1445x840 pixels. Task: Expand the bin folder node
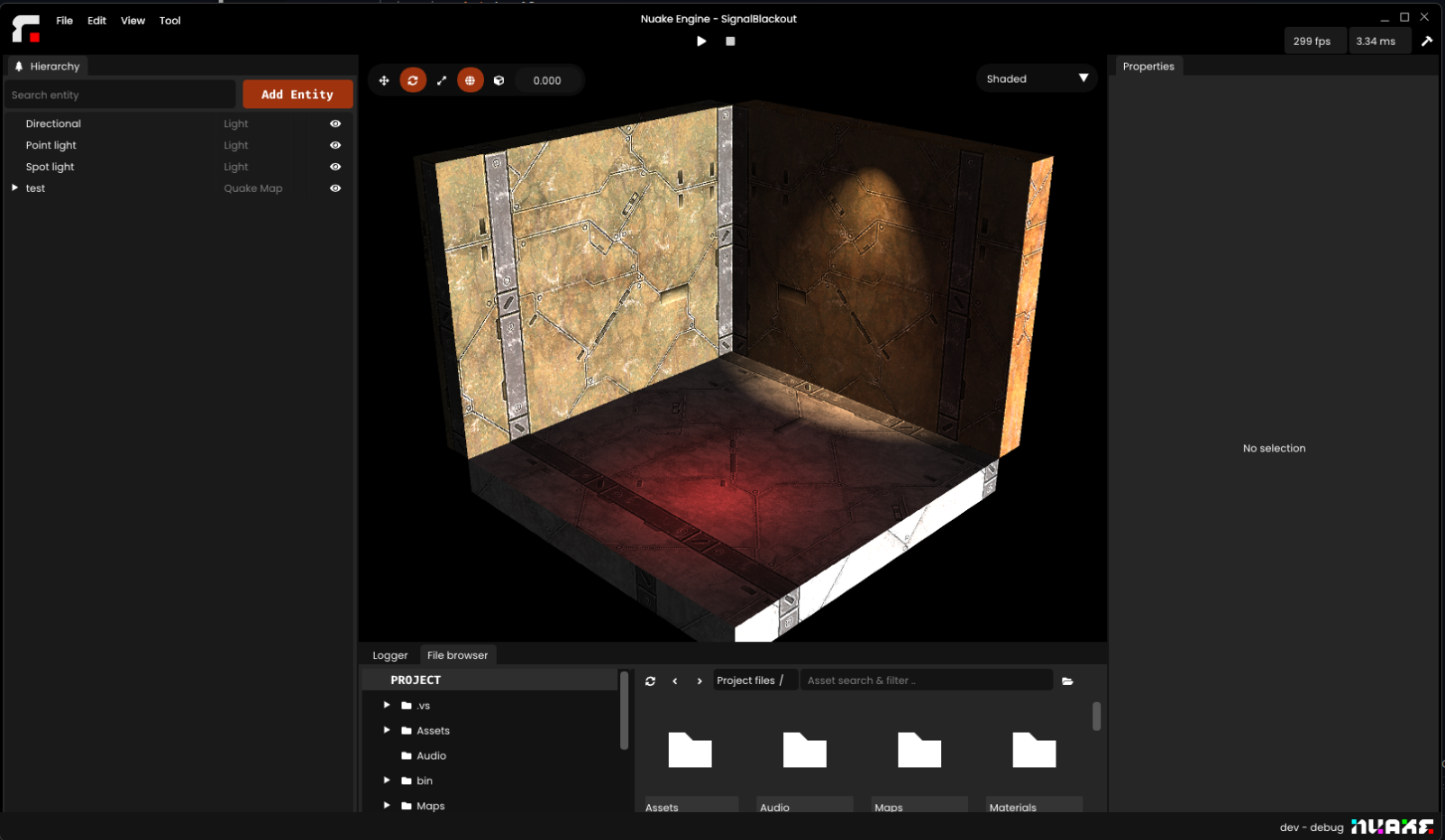pos(387,781)
